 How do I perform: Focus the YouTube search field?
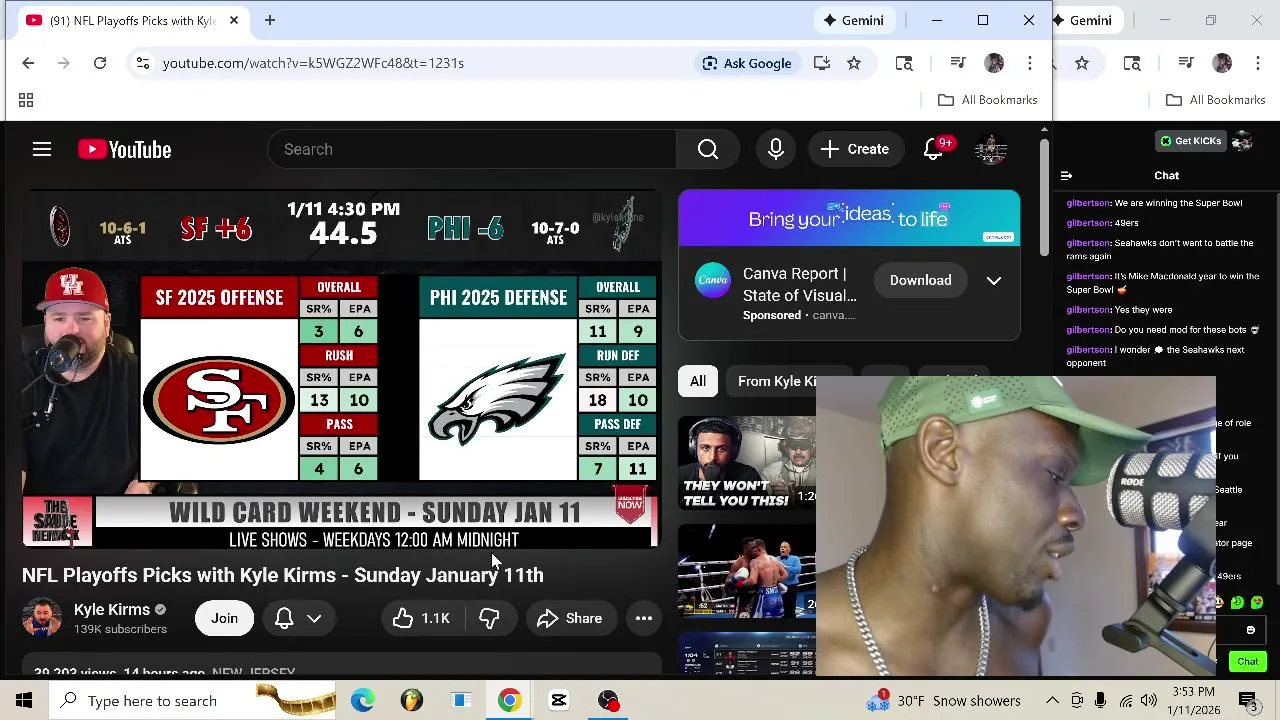click(x=472, y=149)
